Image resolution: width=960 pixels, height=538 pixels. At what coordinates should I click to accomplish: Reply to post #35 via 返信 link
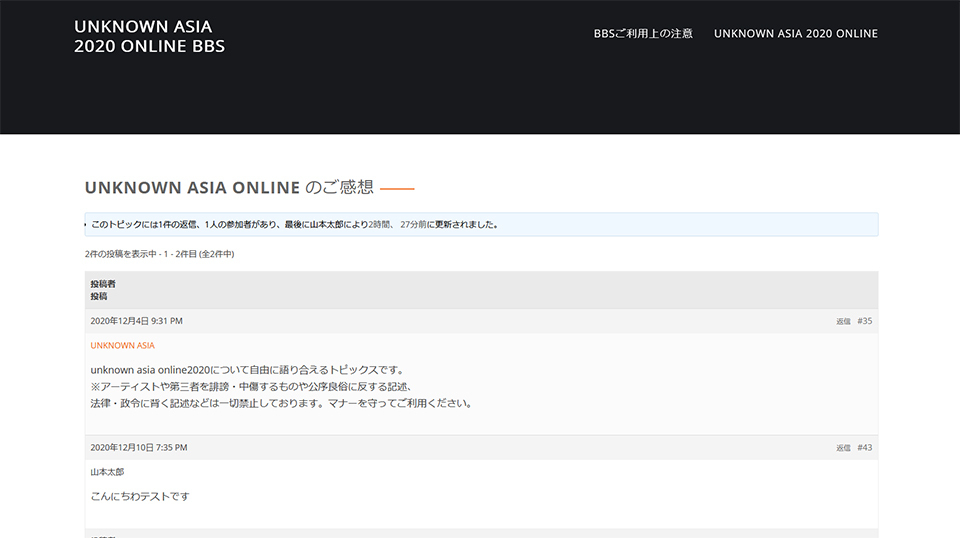pos(843,321)
